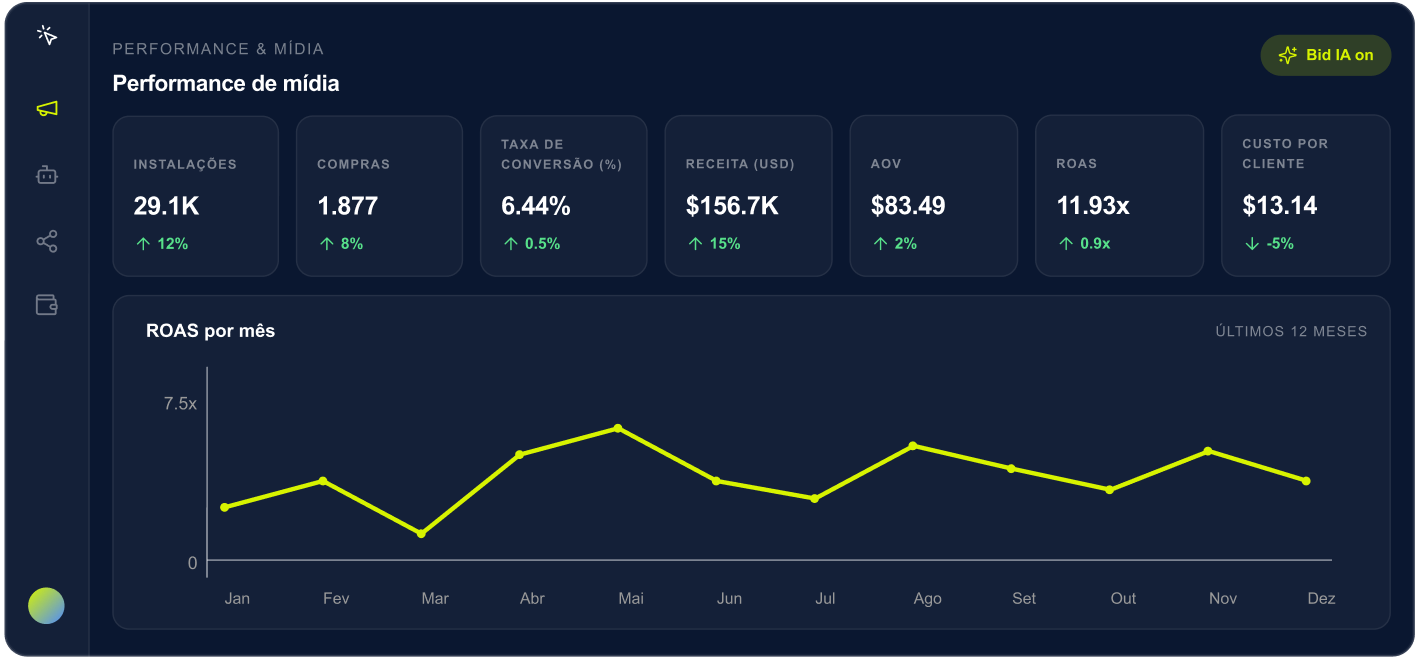Toggle the Bid IA on button
Screen dimensions: 1415x659
pos(1325,56)
